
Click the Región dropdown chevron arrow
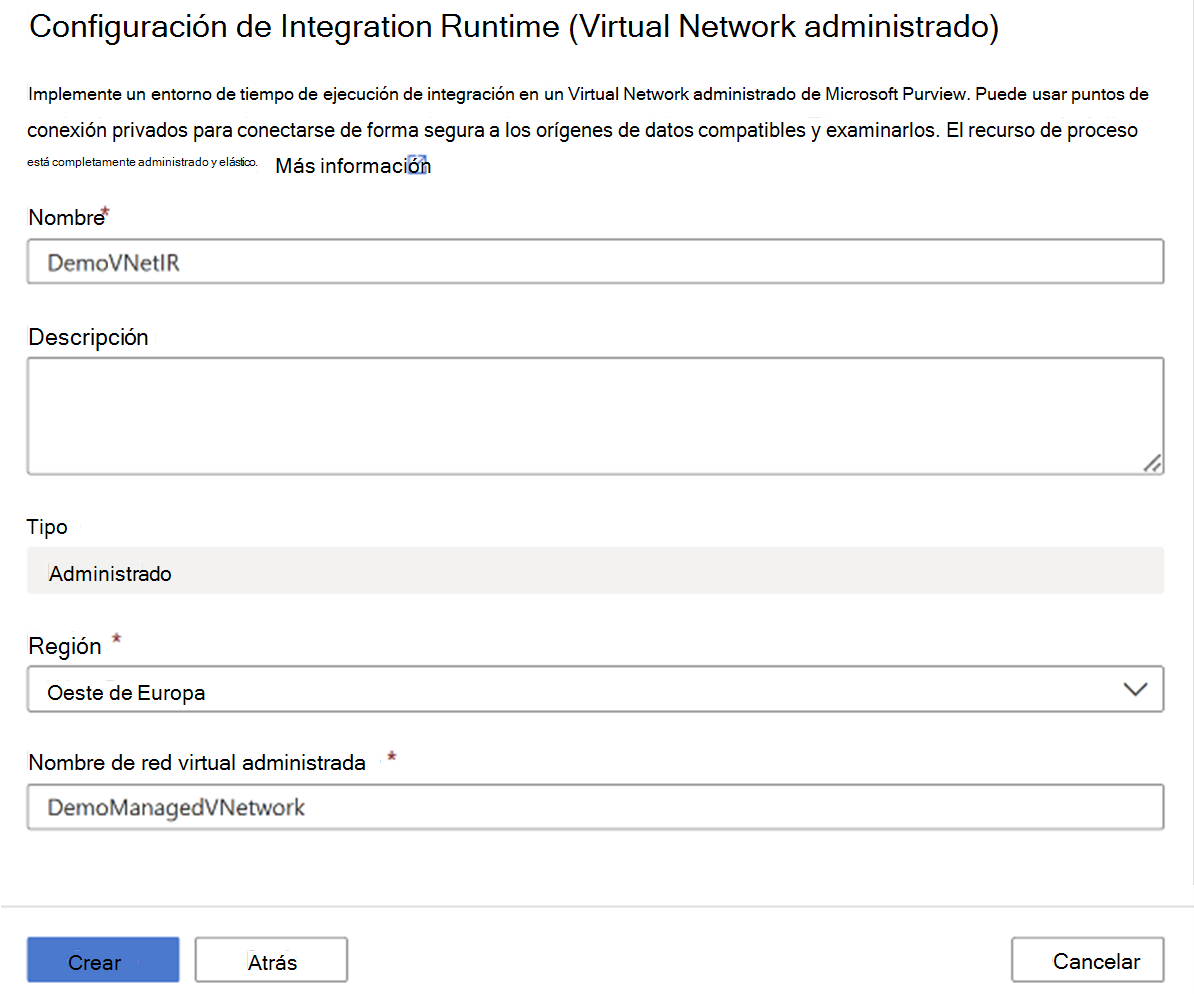pyautogui.click(x=1136, y=689)
